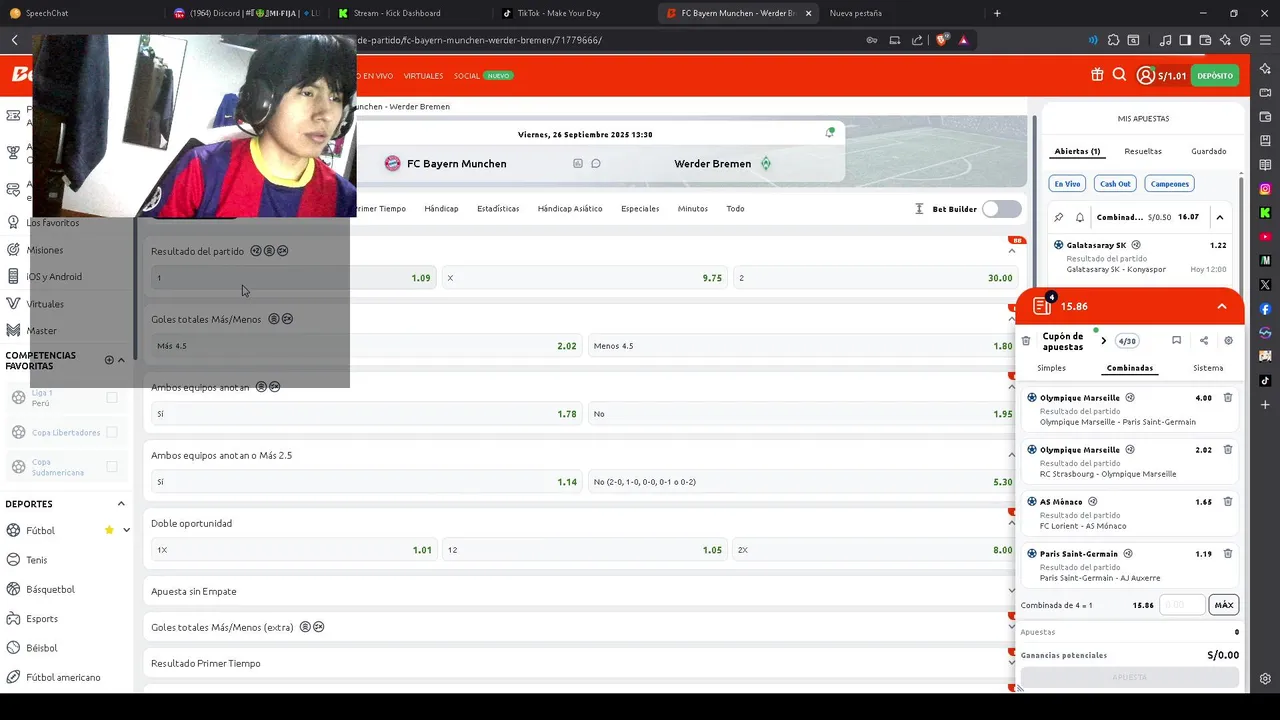Click the search magnifier in site header
This screenshot has width=1280, height=720.
click(1119, 75)
